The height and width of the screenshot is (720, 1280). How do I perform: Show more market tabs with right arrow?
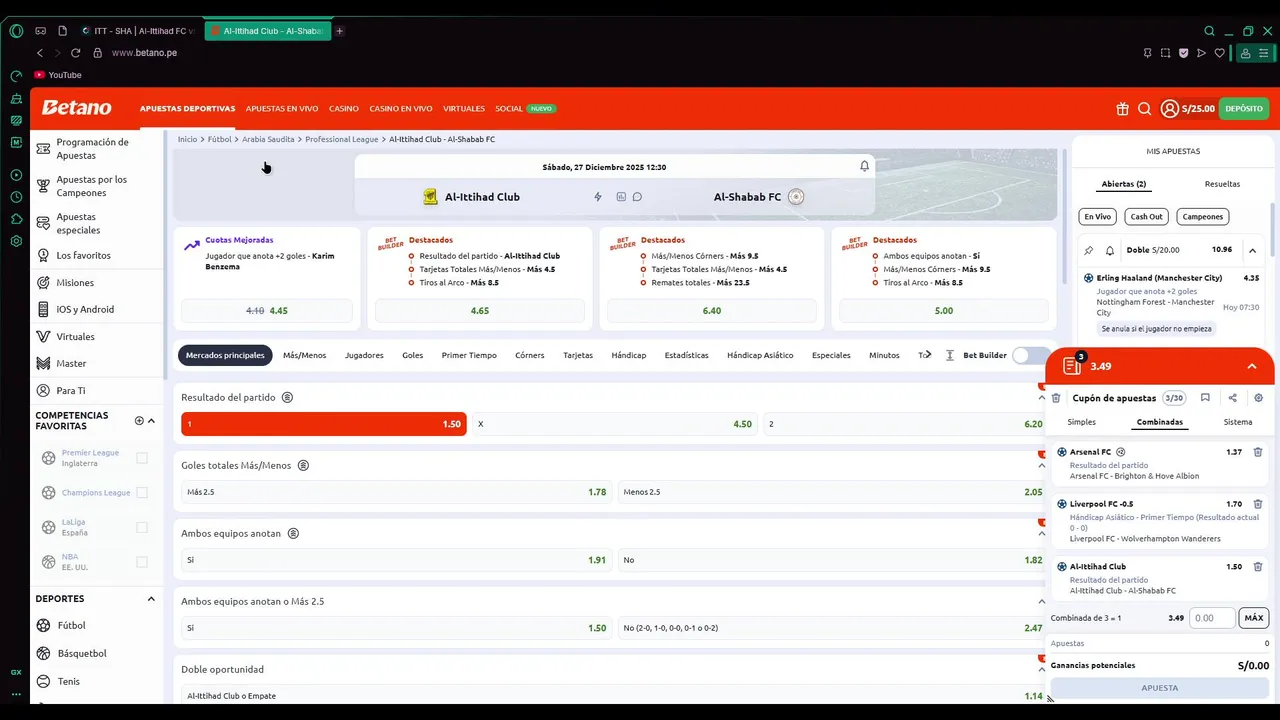pos(928,355)
